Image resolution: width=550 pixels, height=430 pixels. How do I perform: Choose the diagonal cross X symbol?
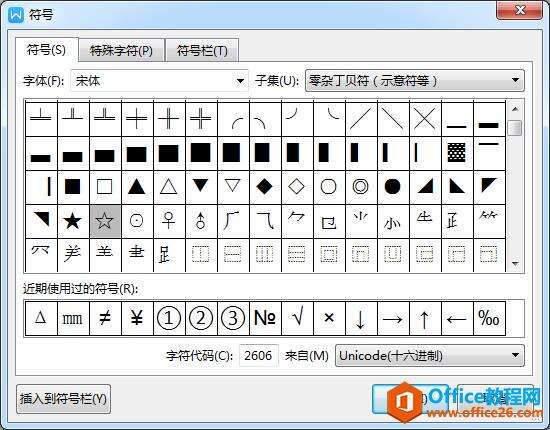coord(424,119)
